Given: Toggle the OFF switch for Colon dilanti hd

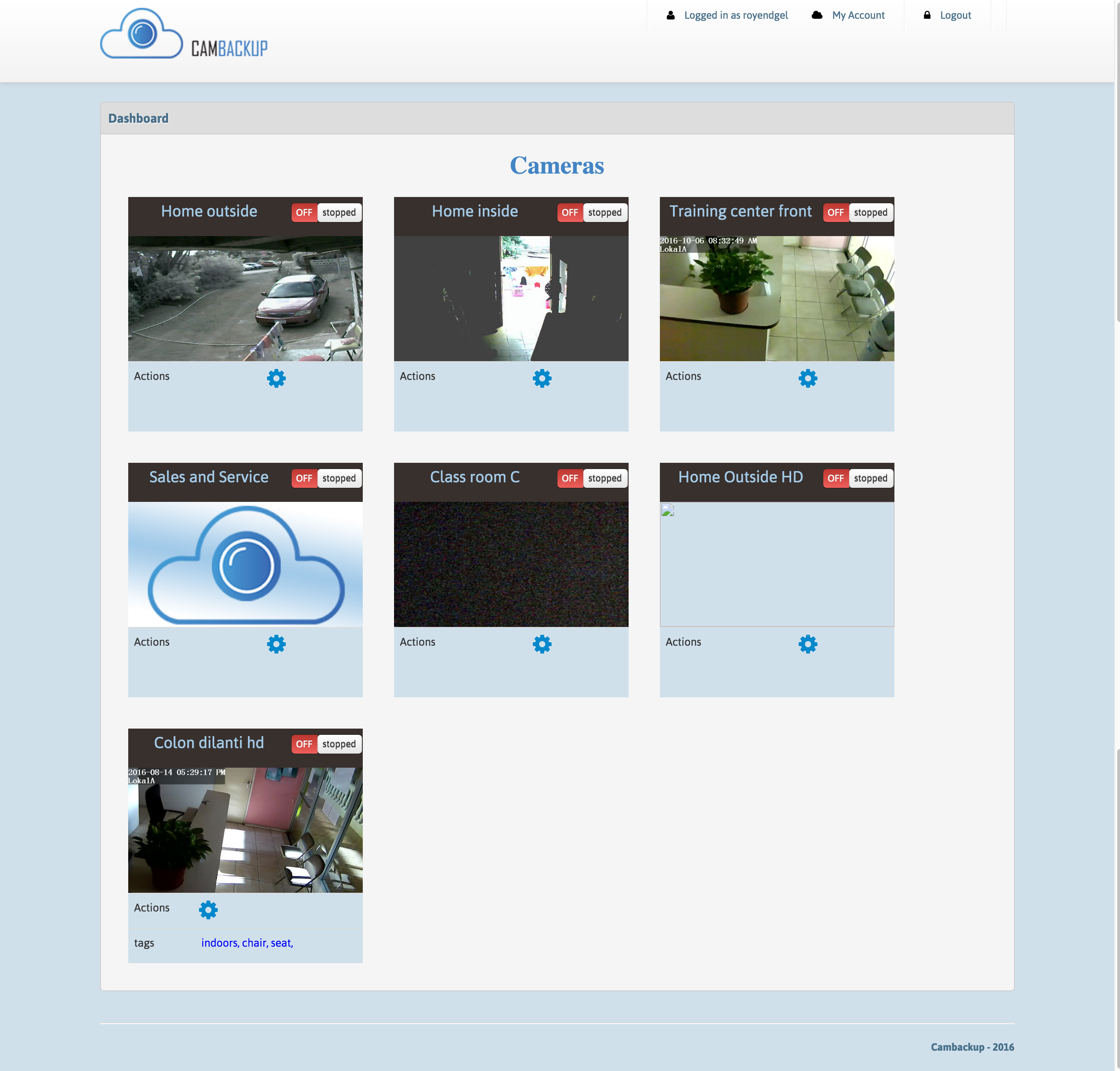Looking at the screenshot, I should click(x=304, y=744).
